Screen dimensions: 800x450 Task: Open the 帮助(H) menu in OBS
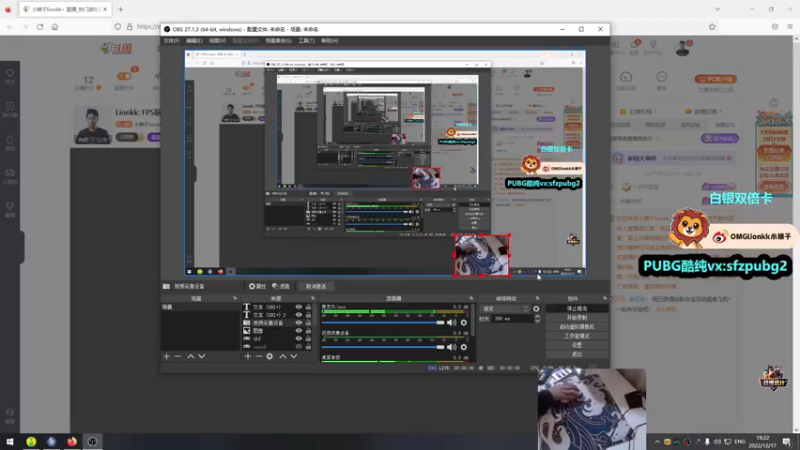[x=330, y=41]
